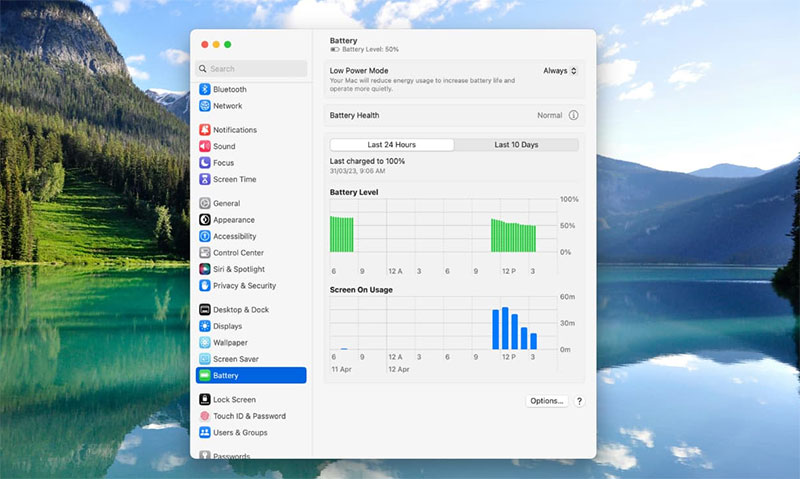Click the Notifications bell icon
This screenshot has height=479, width=800.
205,130
